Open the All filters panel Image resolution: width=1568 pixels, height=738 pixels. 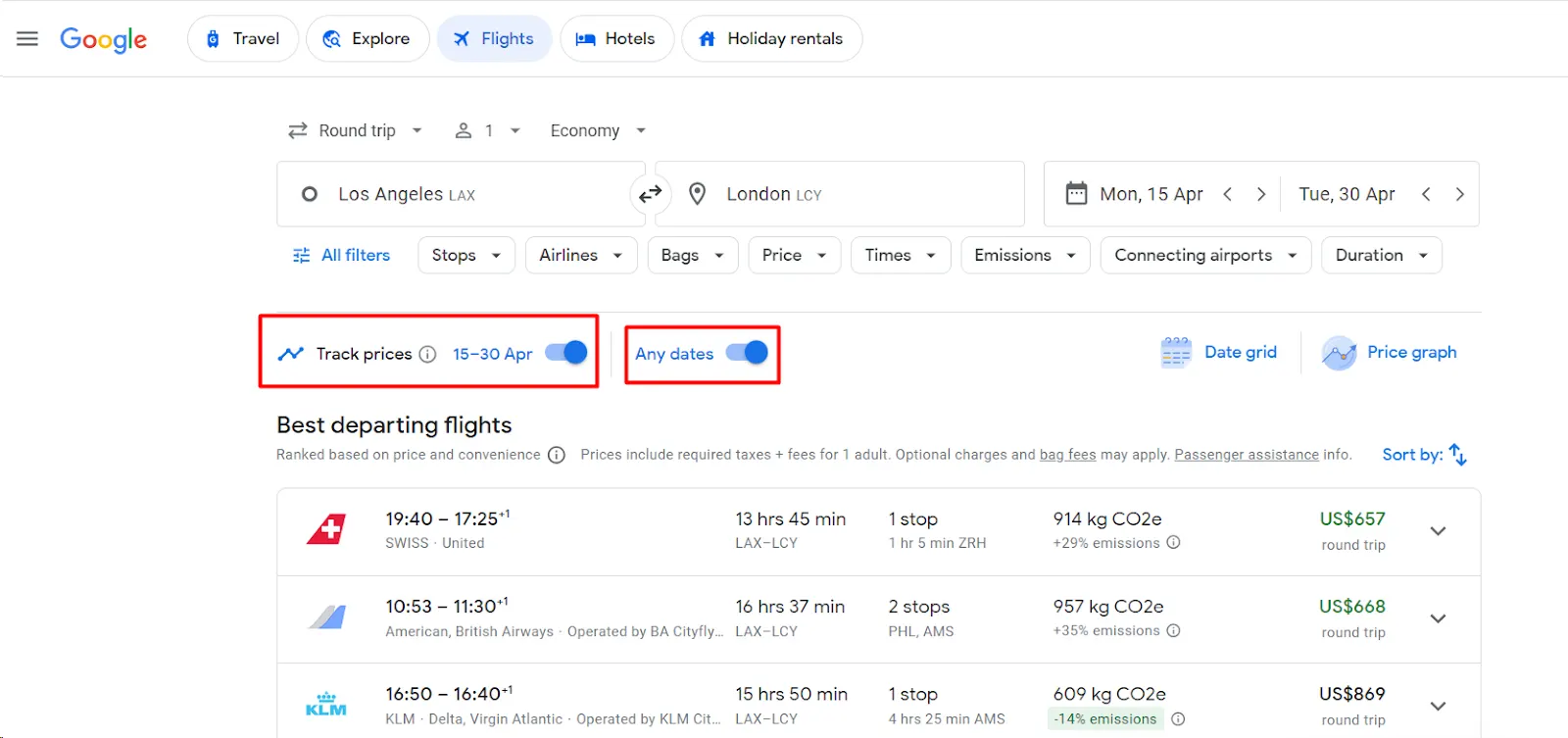[341, 255]
